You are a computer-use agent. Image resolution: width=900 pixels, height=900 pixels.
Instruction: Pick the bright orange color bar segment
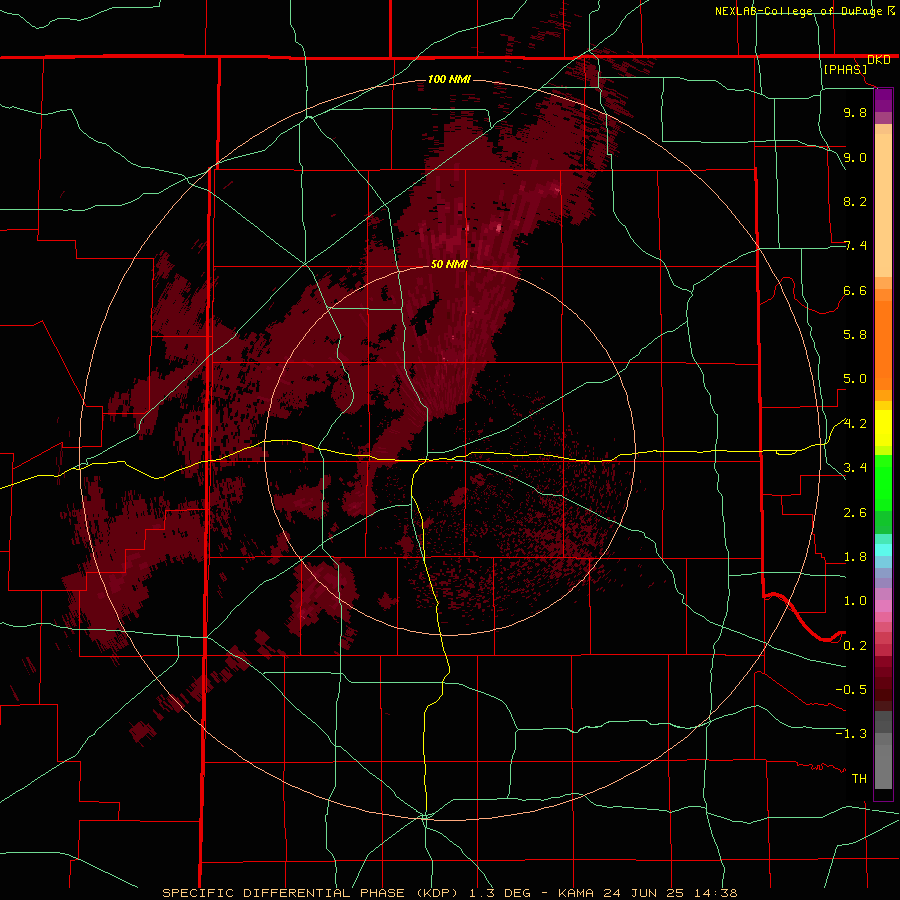pos(883,345)
